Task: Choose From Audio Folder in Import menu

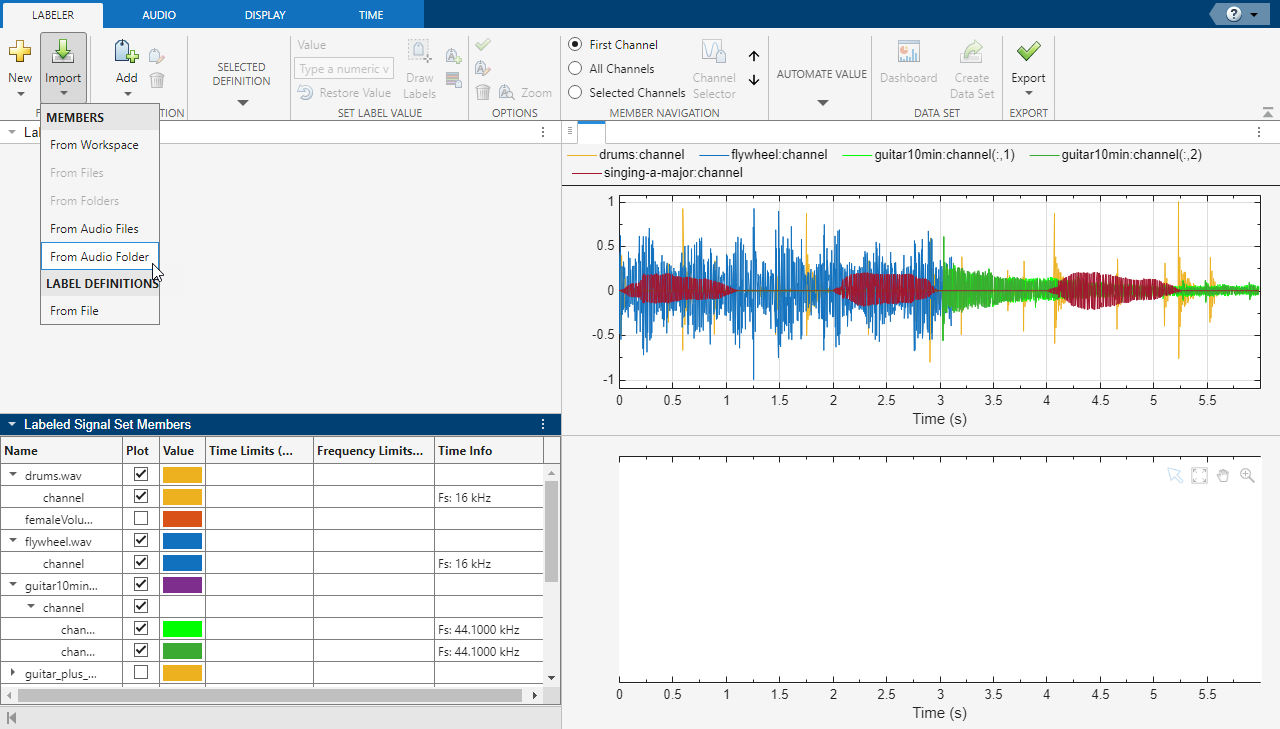Action: tap(100, 257)
